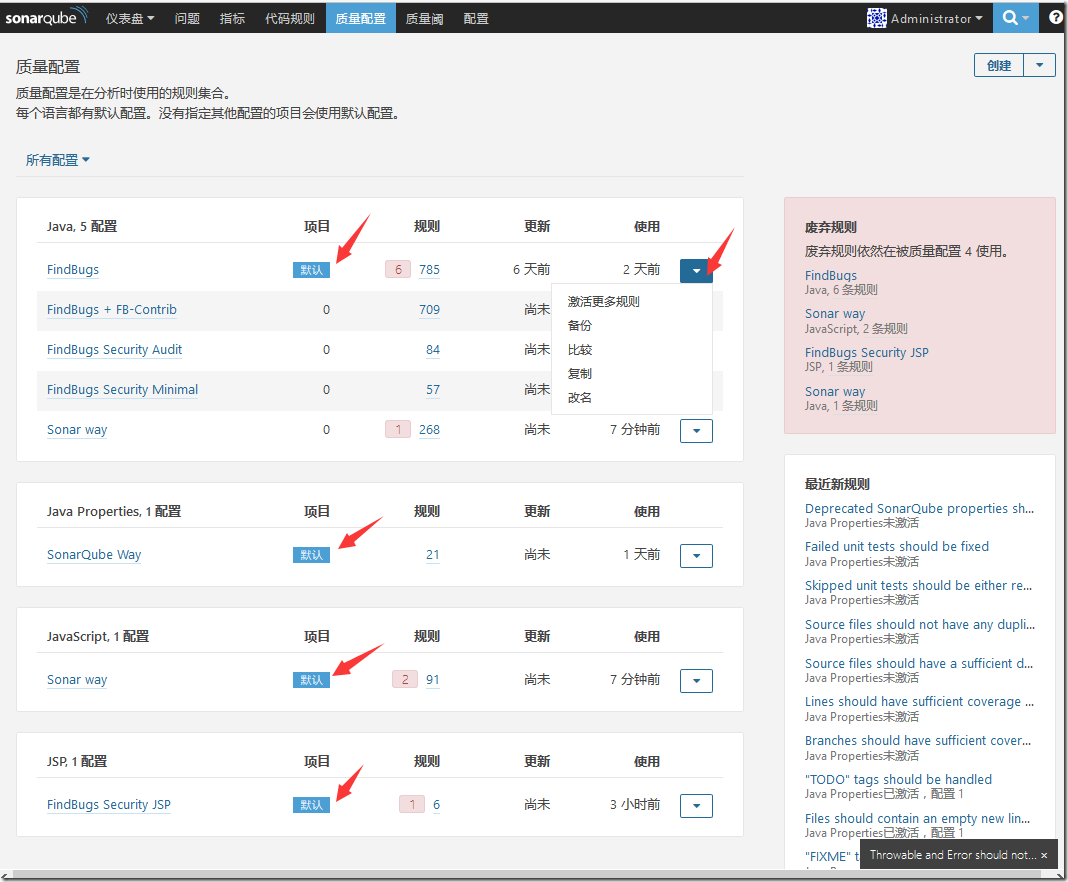This screenshot has width=1068, height=882.
Task: Open the JavaScript Sonar way profile link
Action: click(77, 680)
